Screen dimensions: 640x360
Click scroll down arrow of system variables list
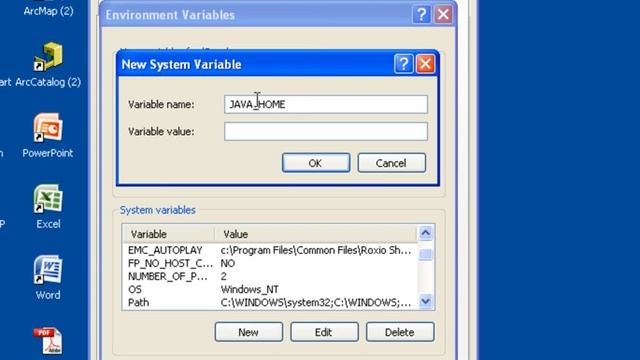pos(426,302)
